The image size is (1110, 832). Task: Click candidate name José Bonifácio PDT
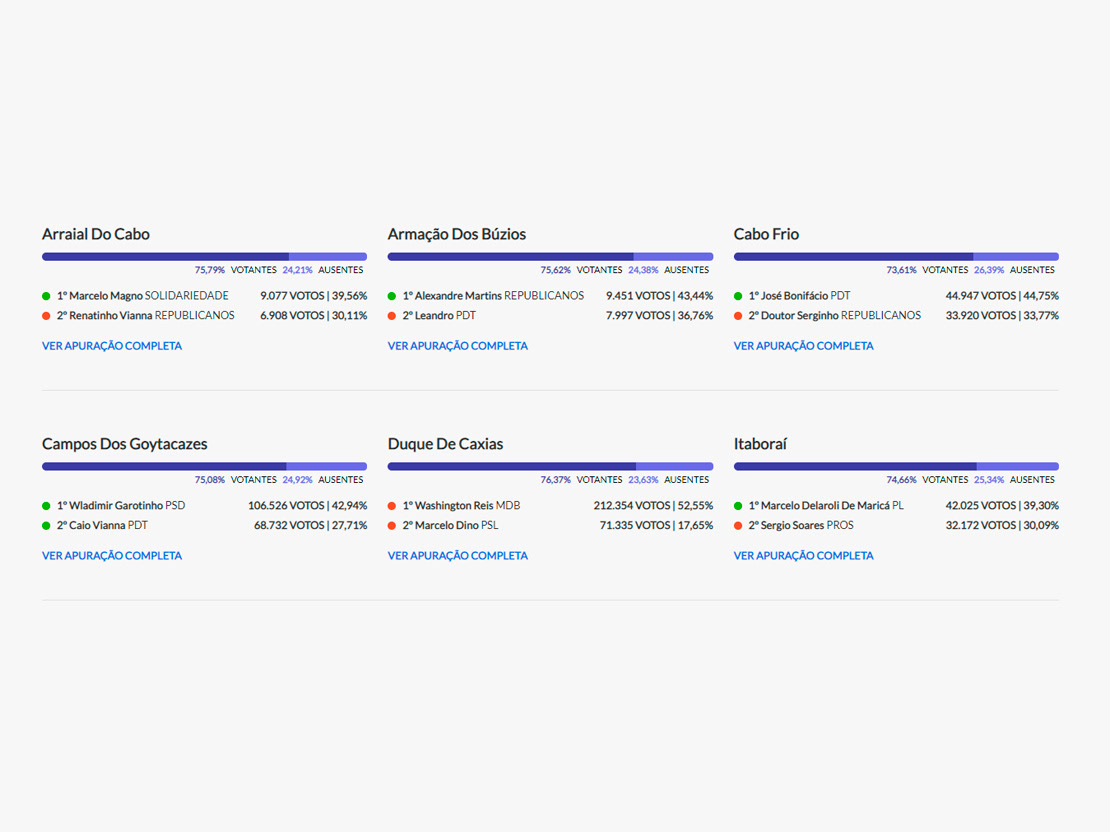(x=799, y=296)
